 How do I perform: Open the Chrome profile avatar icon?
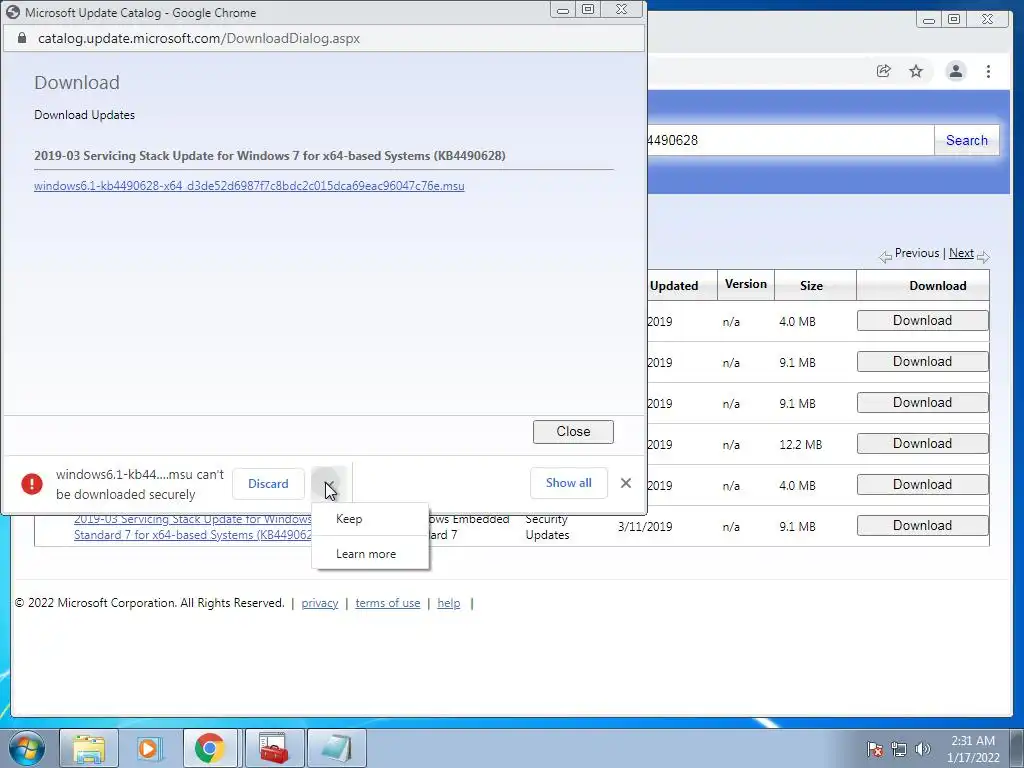pos(955,71)
